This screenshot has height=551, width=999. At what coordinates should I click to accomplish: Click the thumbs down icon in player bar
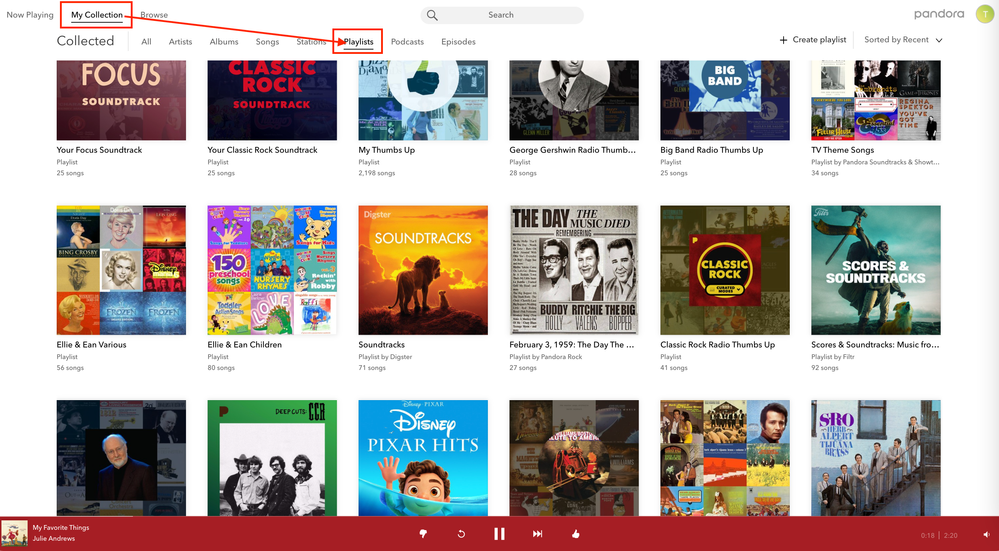point(423,534)
